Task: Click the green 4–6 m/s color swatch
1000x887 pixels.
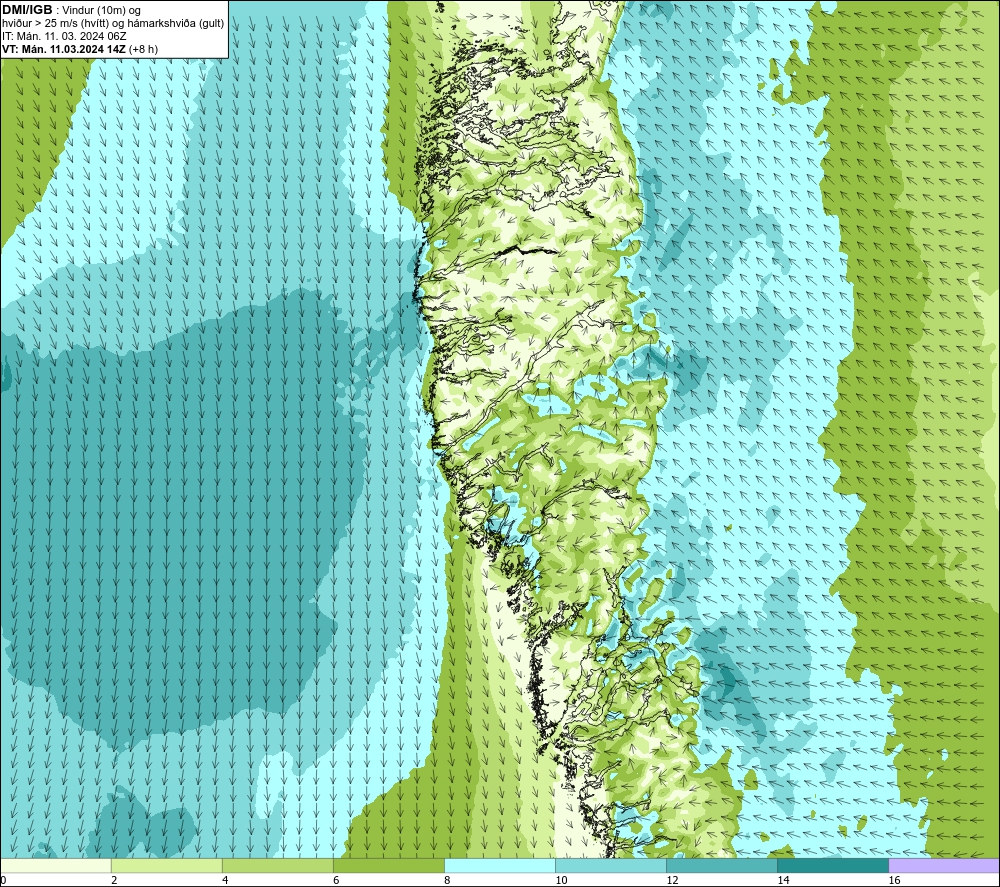Action: pyautogui.click(x=277, y=865)
